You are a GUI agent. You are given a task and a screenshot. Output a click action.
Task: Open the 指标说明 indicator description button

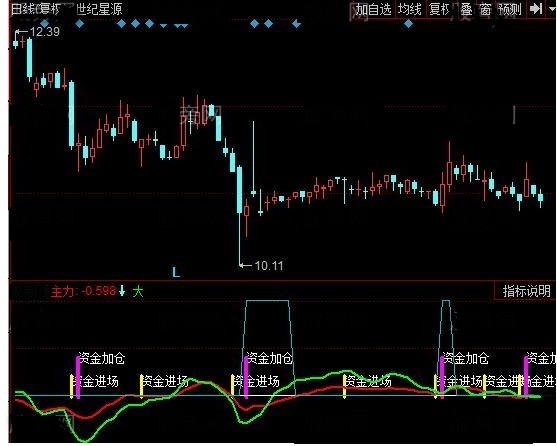(x=526, y=291)
